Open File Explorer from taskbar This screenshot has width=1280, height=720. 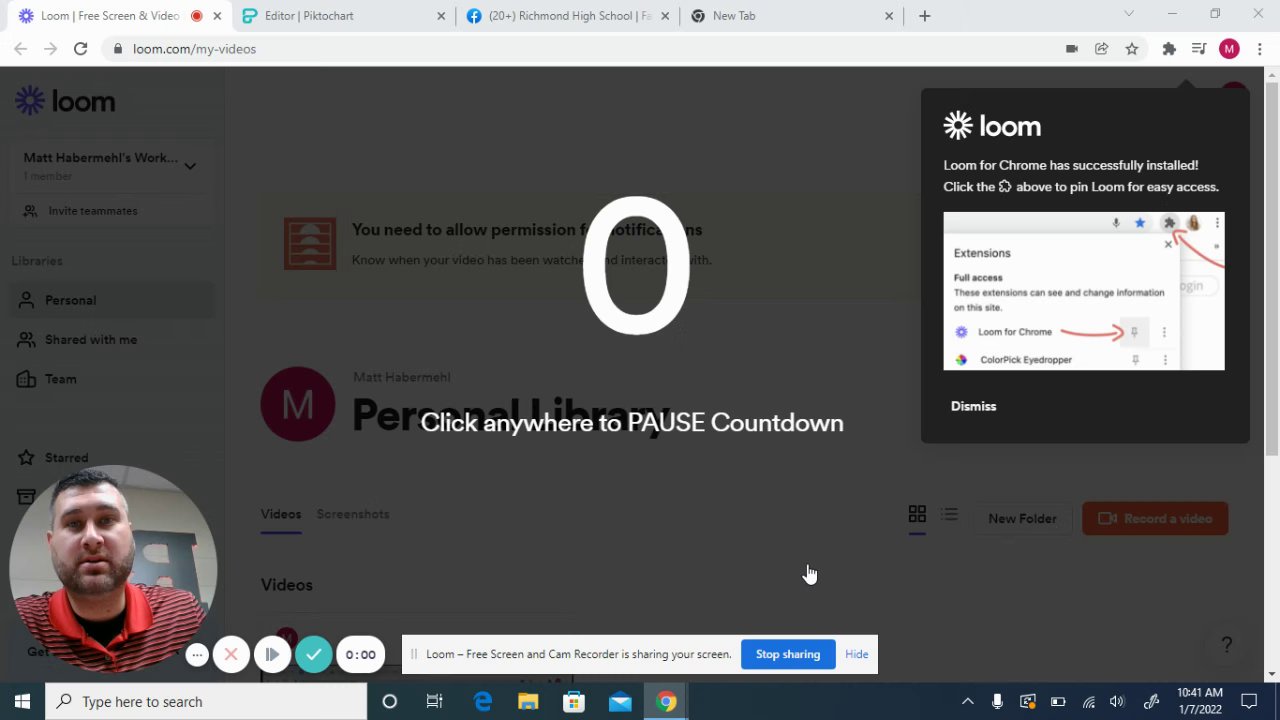[x=528, y=701]
